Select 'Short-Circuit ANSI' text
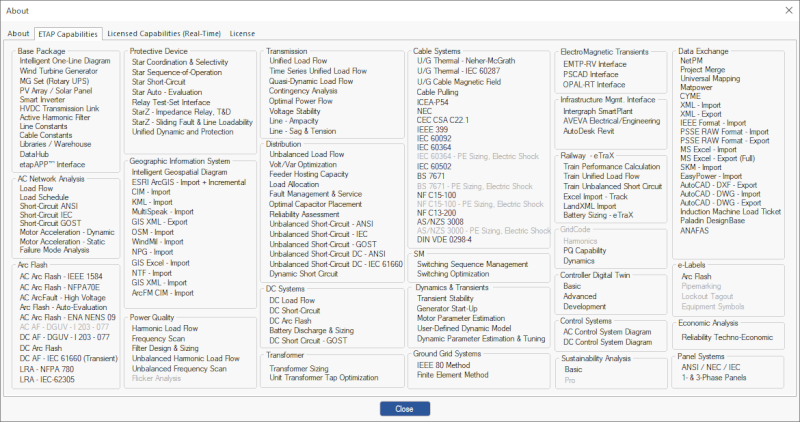Image resolution: width=800 pixels, height=422 pixels. tap(48, 206)
